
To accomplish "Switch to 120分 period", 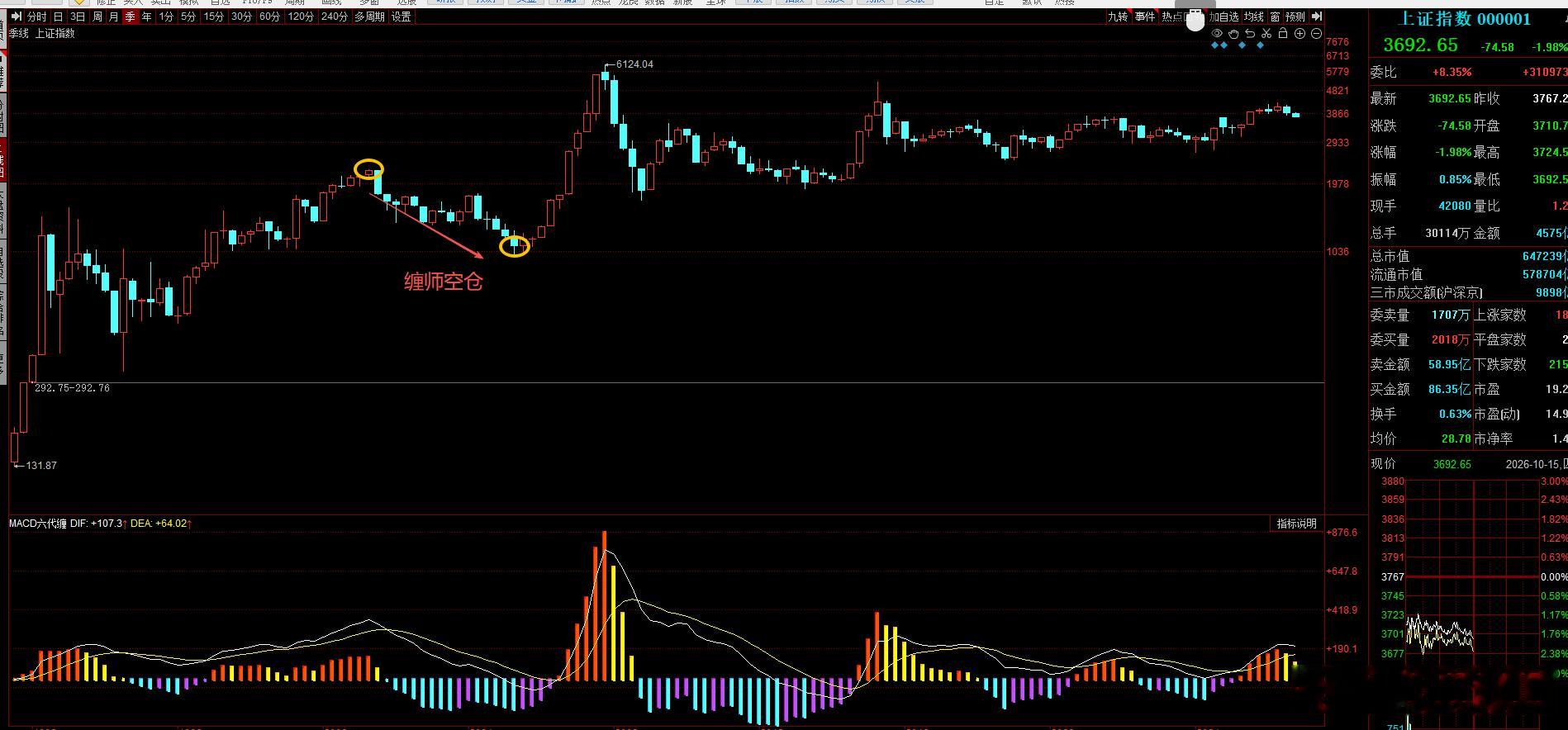I will pos(301,17).
